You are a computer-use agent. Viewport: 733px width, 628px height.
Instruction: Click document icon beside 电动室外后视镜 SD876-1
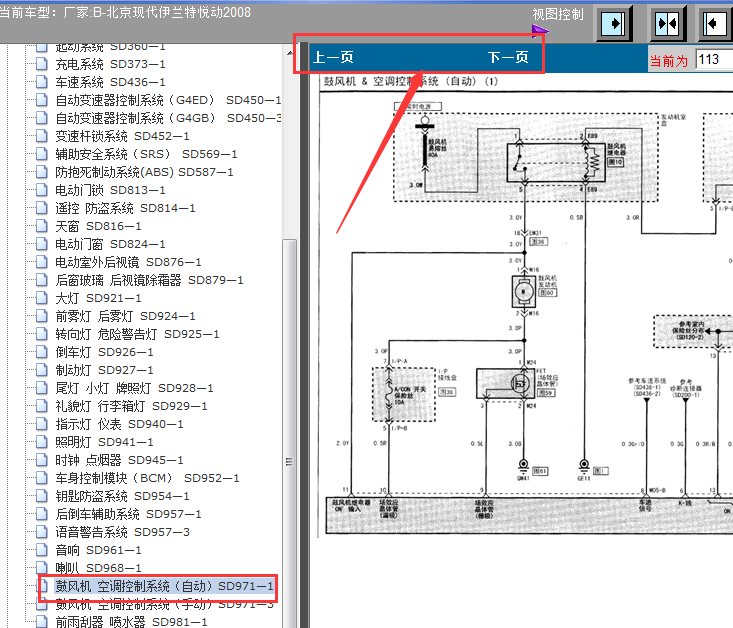pyautogui.click(x=42, y=262)
